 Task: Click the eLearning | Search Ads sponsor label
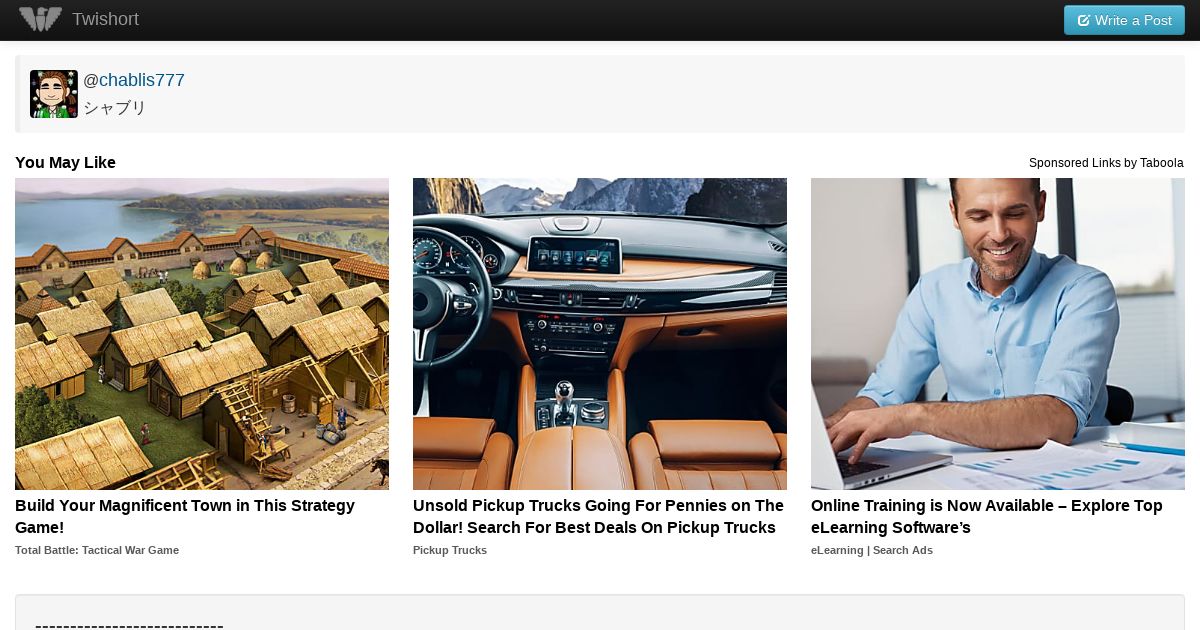click(x=872, y=550)
